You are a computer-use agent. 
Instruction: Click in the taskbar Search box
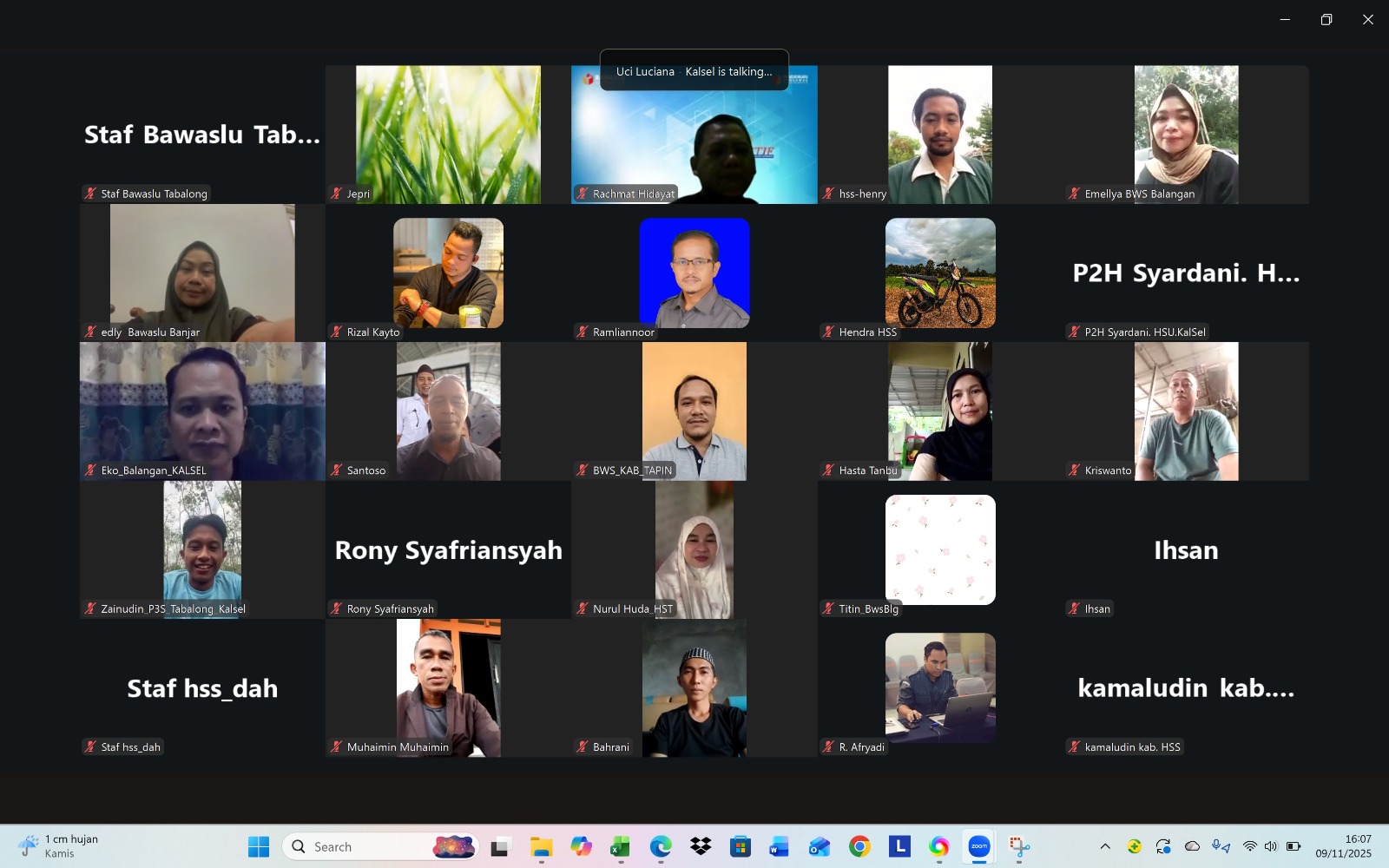pyautogui.click(x=380, y=846)
